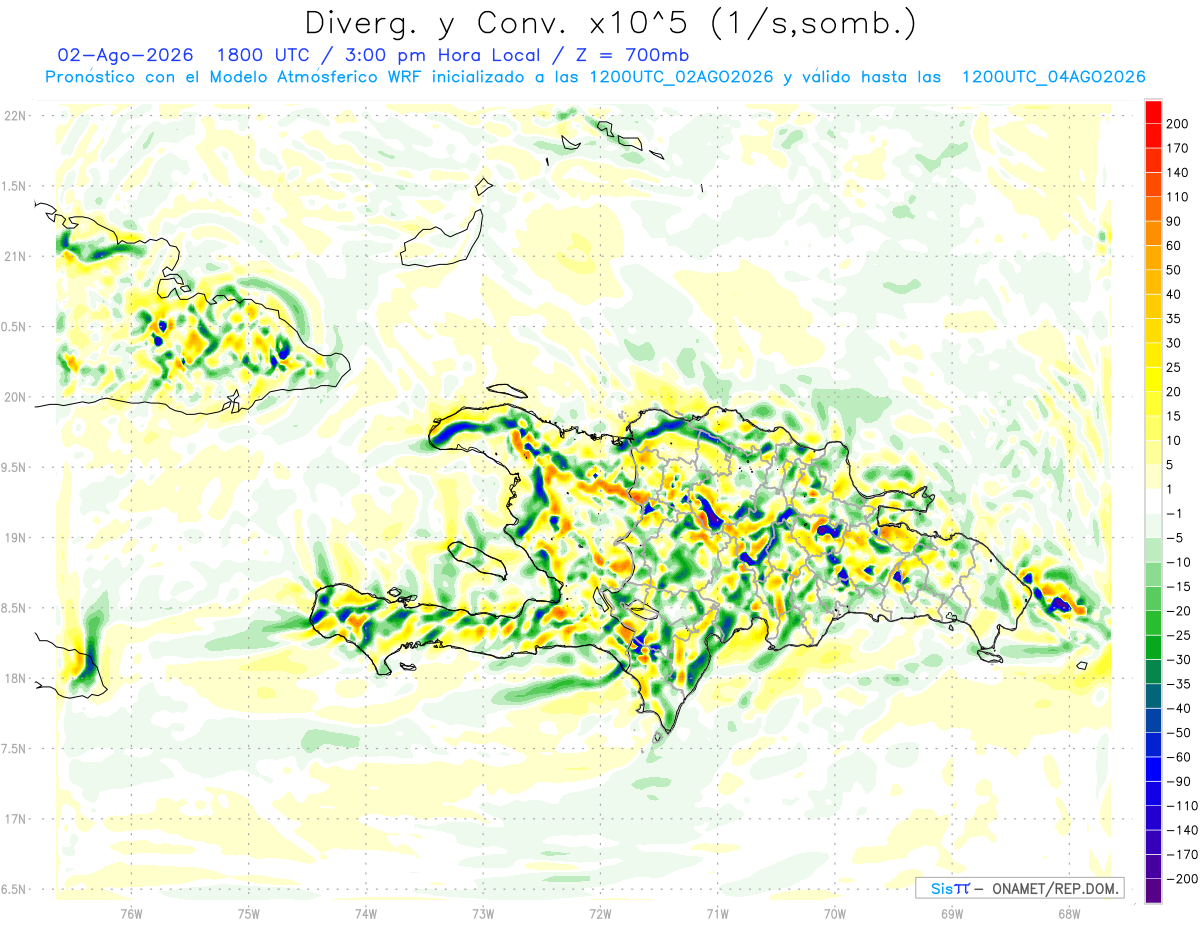Click the '17N' latitude label
The image size is (1200, 927).
point(14,819)
